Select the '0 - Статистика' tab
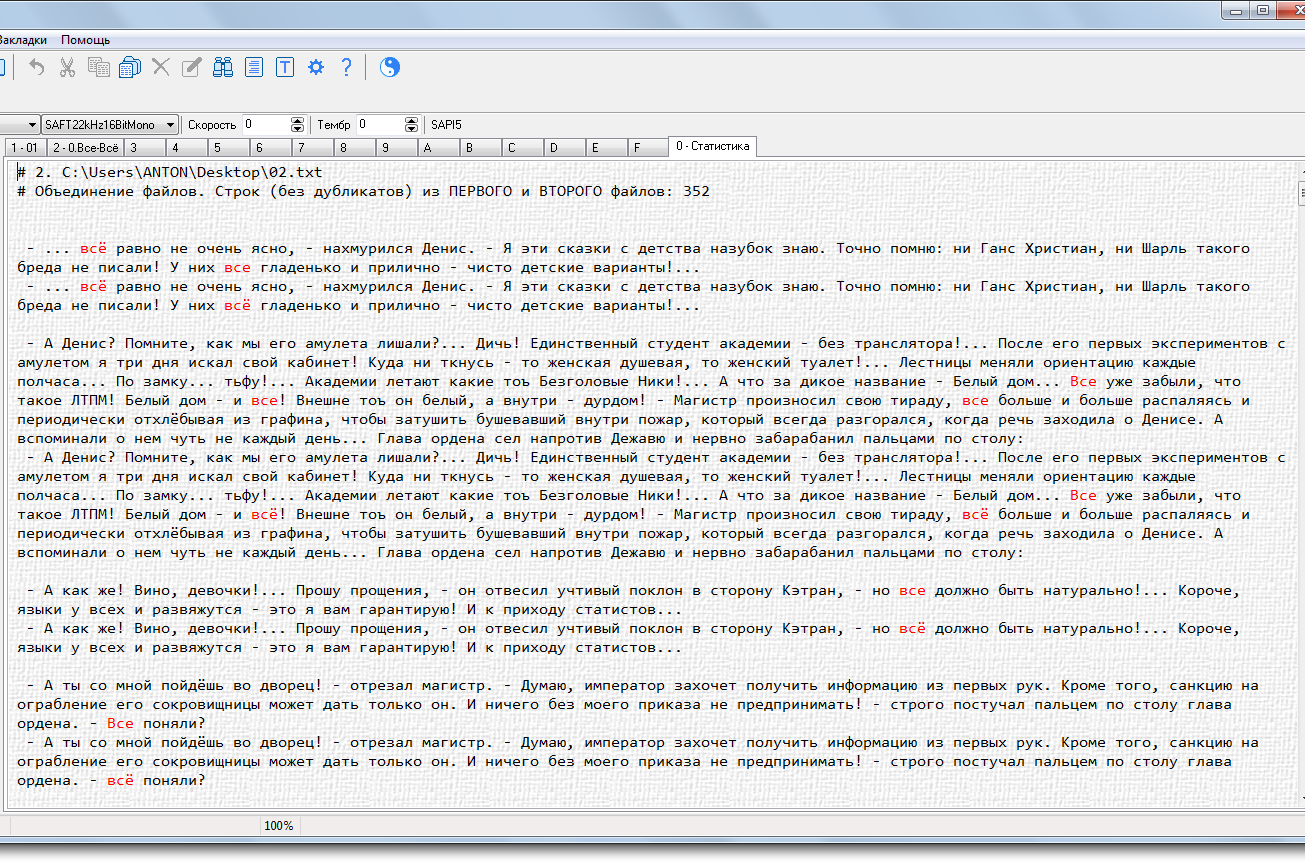The image size is (1305, 863). point(712,146)
